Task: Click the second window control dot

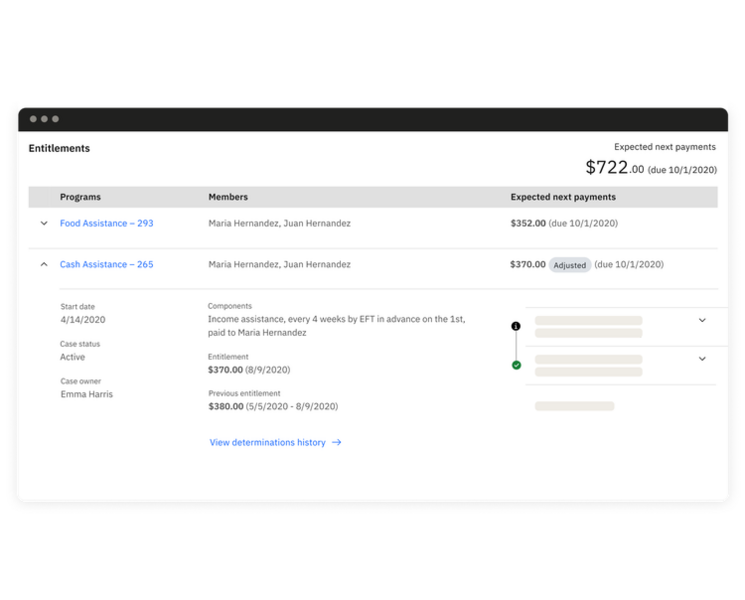Action: 44,119
